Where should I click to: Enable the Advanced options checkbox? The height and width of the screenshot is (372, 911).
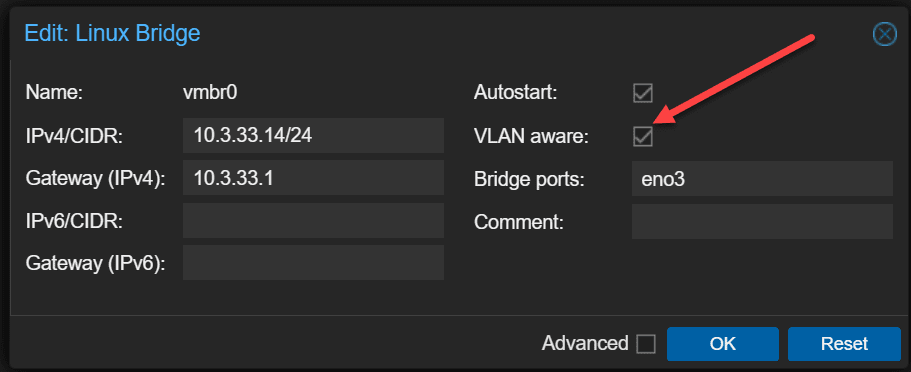645,344
